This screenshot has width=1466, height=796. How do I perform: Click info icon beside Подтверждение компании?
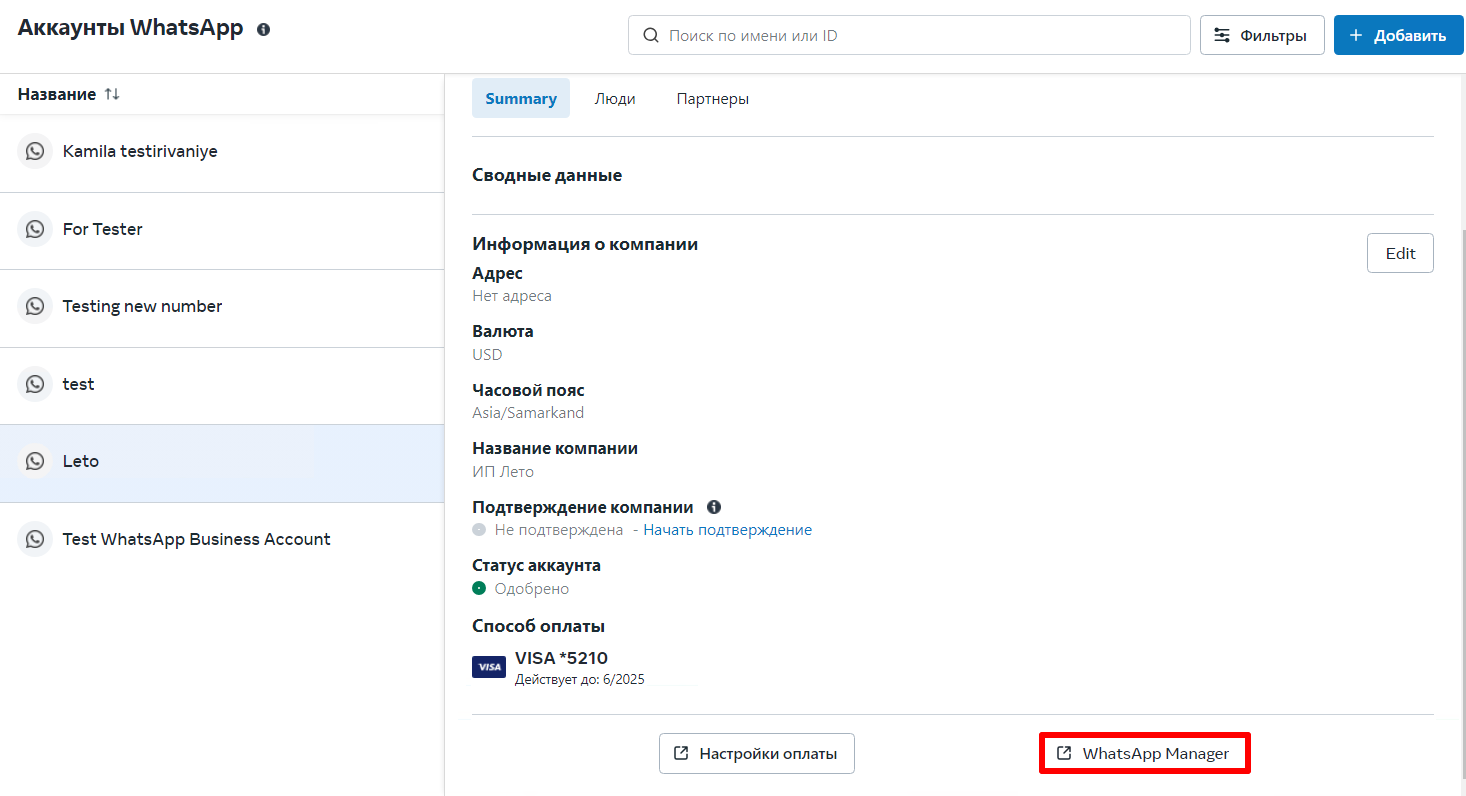click(x=714, y=507)
